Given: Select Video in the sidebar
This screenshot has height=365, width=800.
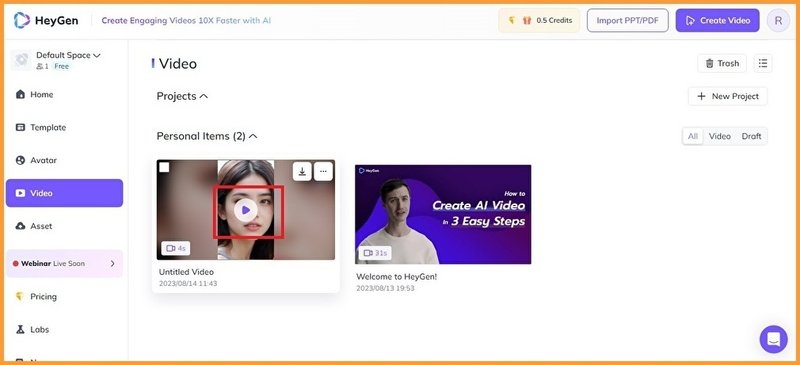Looking at the screenshot, I should point(64,193).
